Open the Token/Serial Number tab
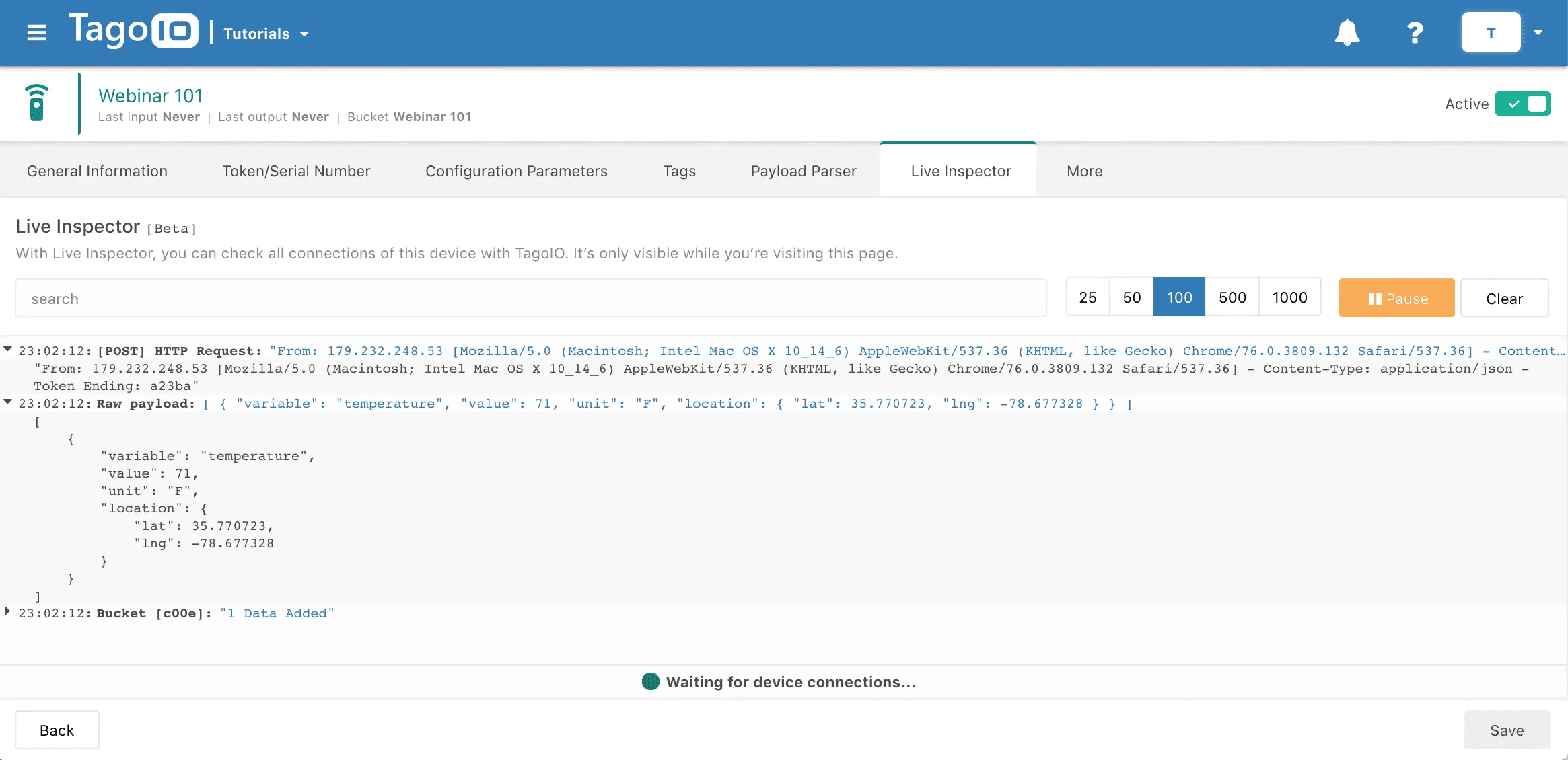The image size is (1568, 760). (x=296, y=171)
